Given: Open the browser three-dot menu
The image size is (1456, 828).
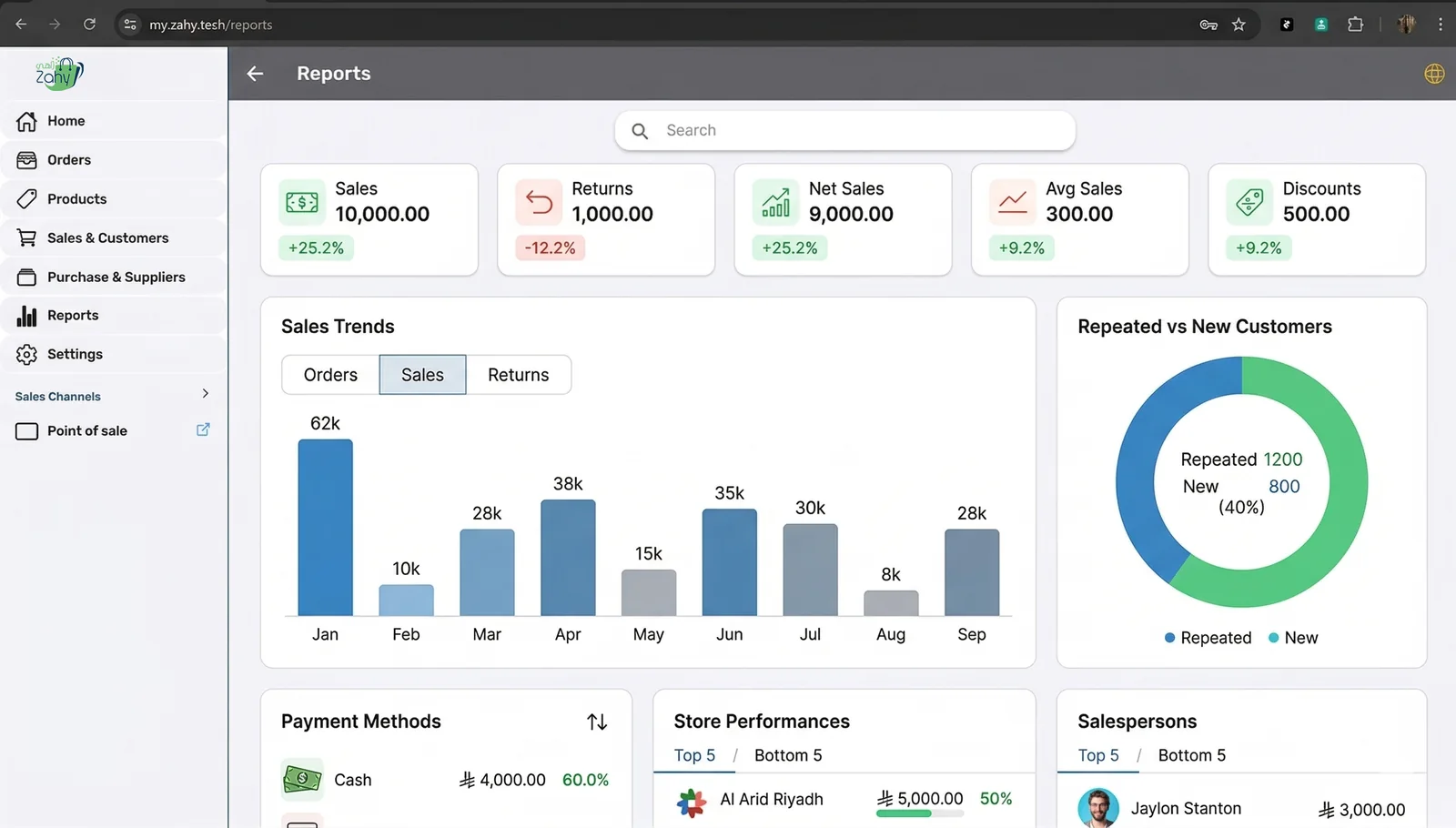Looking at the screenshot, I should pos(1440,25).
